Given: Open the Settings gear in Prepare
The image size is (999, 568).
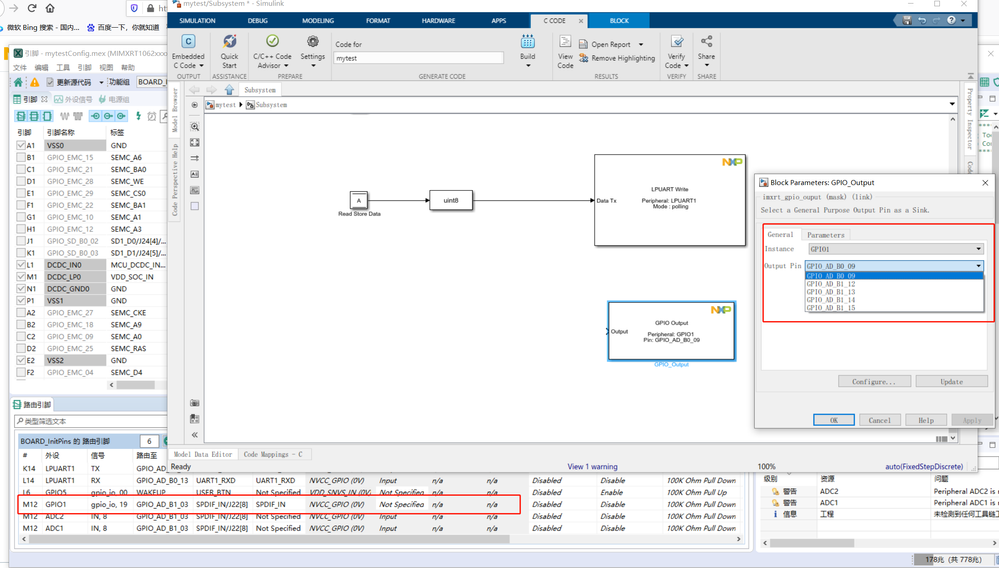Looking at the screenshot, I should click(313, 42).
